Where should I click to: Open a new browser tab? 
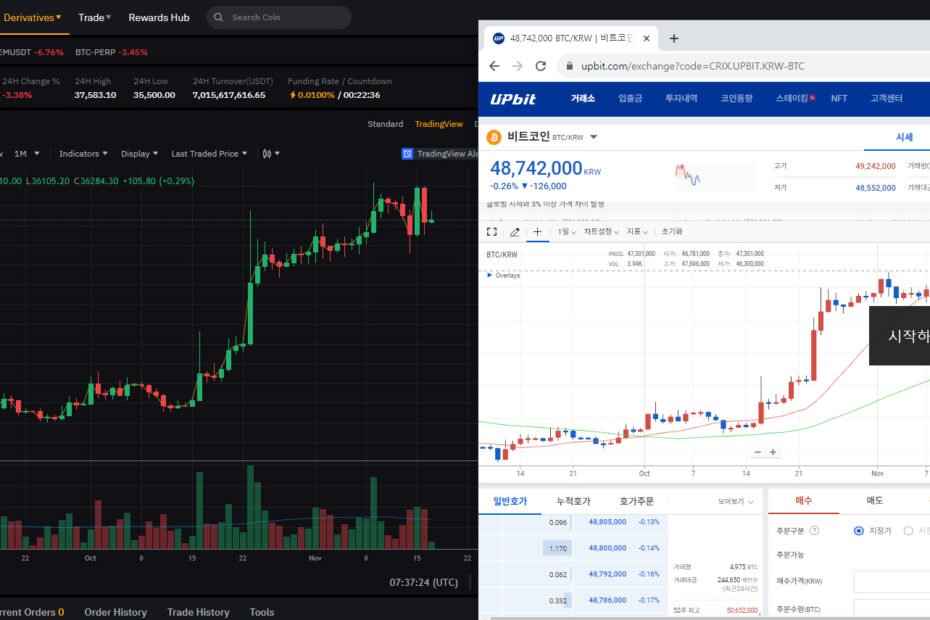point(674,39)
